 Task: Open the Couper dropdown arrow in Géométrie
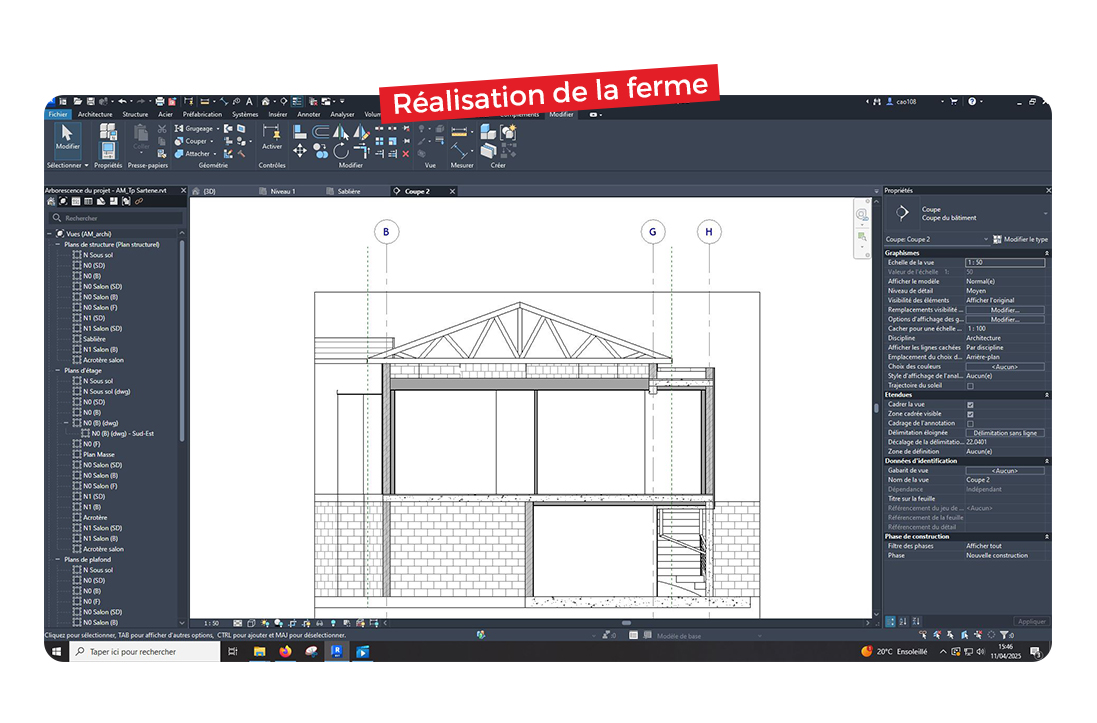coord(211,141)
